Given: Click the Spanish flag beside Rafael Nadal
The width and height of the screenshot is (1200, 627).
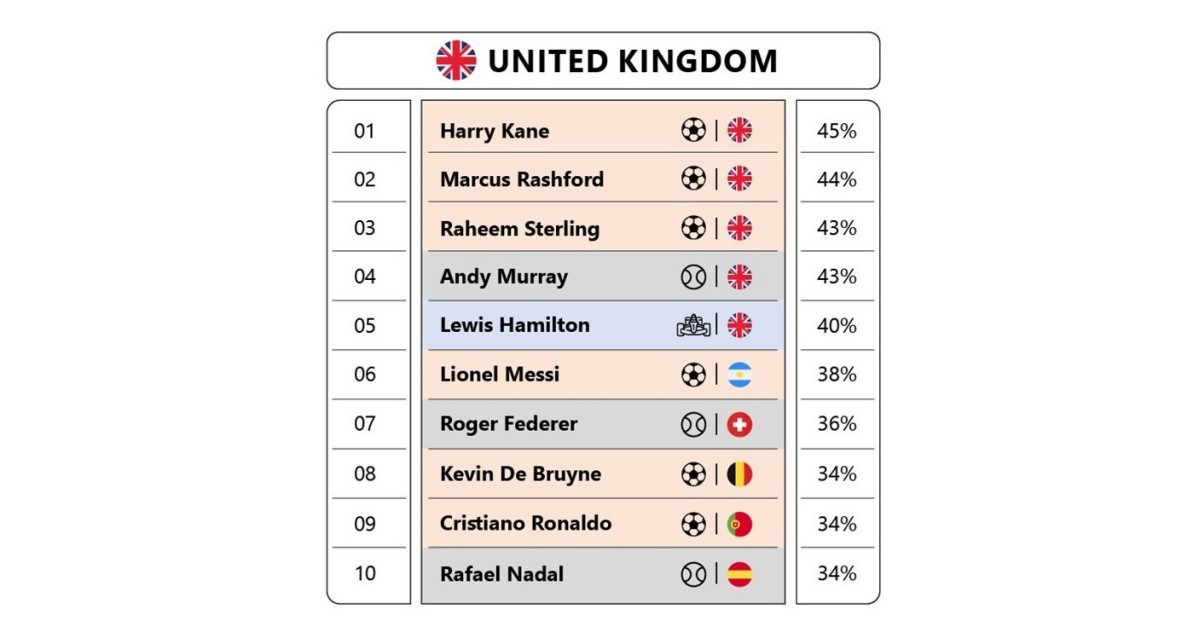Looking at the screenshot, I should coord(739,574).
